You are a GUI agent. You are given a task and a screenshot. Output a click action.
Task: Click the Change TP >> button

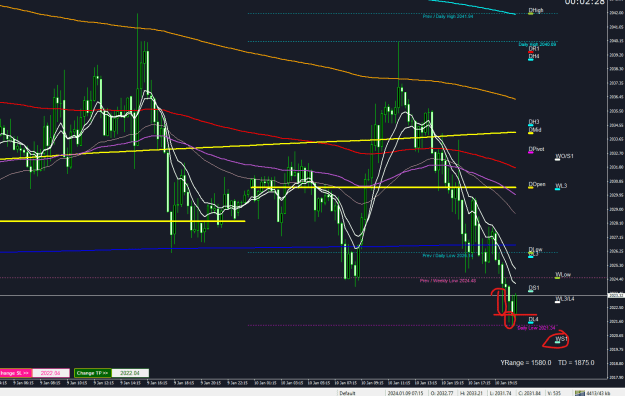point(93,373)
